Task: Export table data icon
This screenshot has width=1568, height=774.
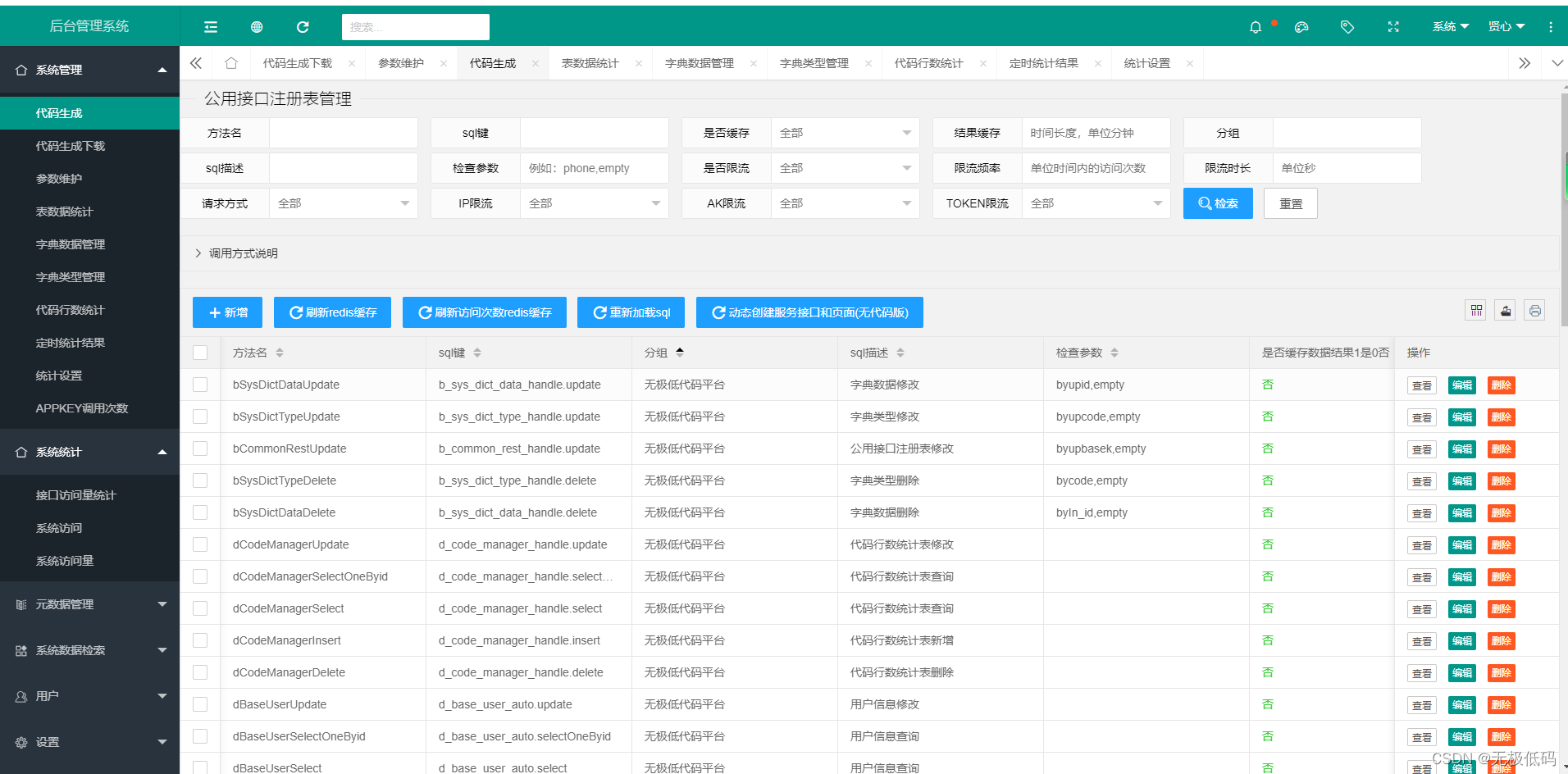Action: click(x=1506, y=311)
